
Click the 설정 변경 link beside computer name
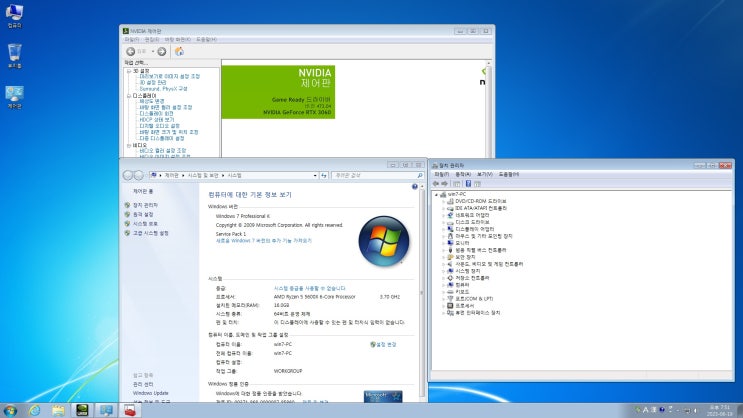point(386,345)
